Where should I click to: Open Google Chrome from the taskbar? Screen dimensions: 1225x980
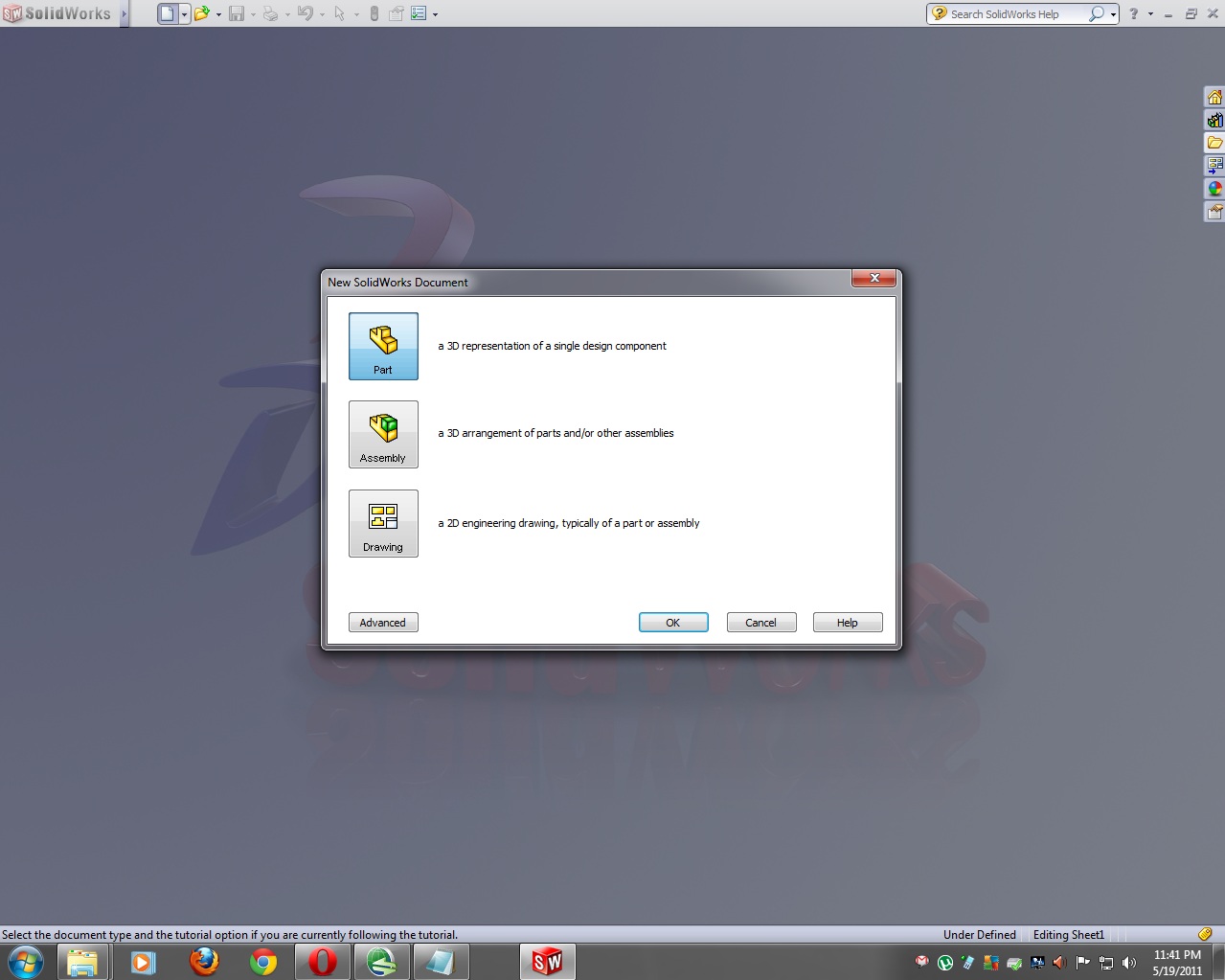[x=263, y=962]
